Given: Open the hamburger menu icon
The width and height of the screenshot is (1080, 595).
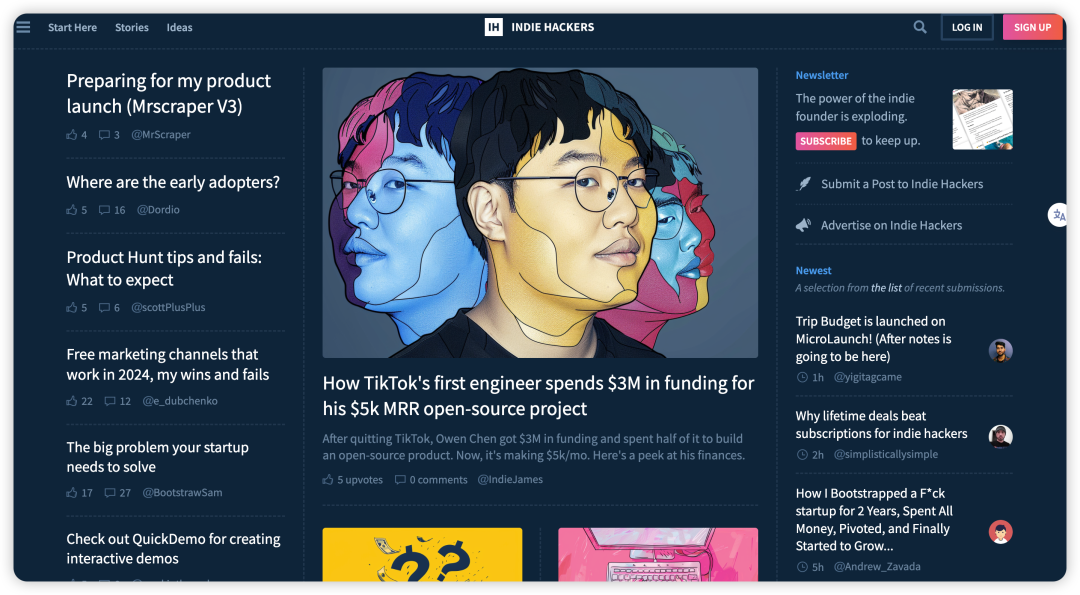Looking at the screenshot, I should click(23, 28).
